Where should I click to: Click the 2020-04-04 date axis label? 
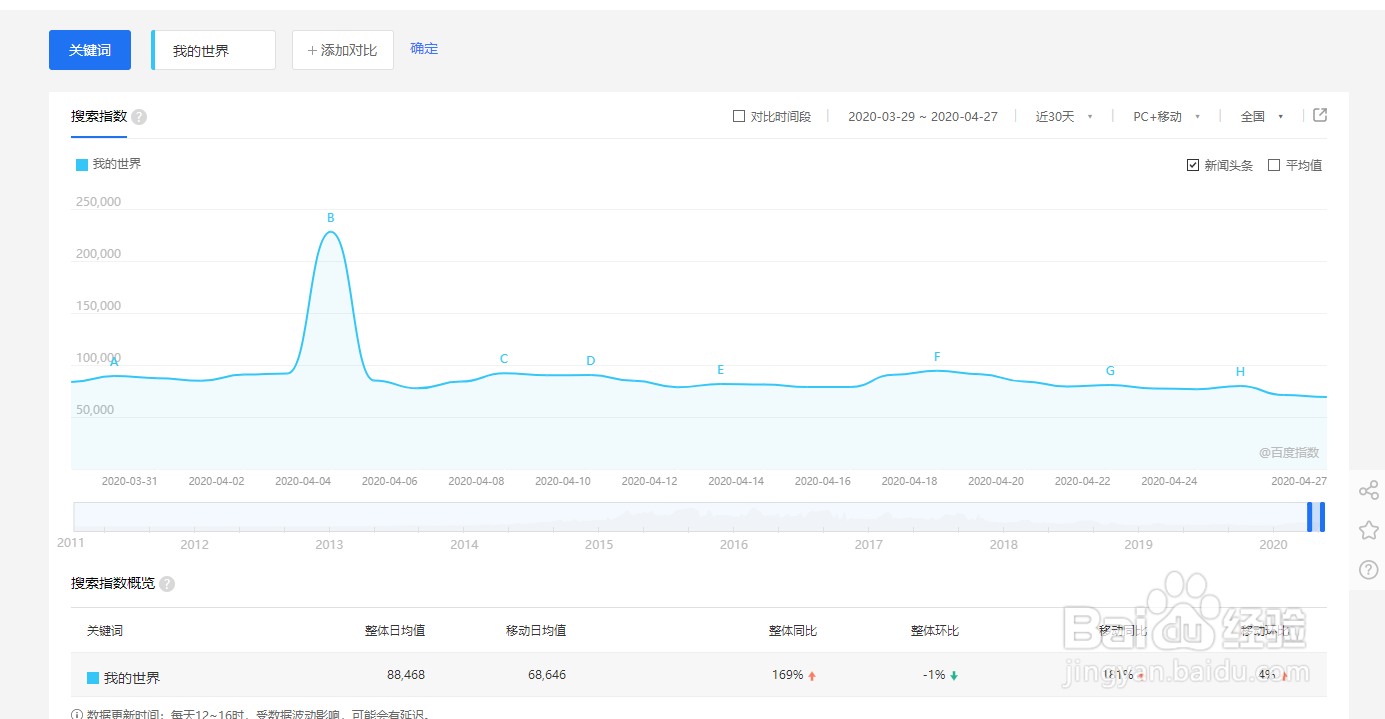point(303,481)
